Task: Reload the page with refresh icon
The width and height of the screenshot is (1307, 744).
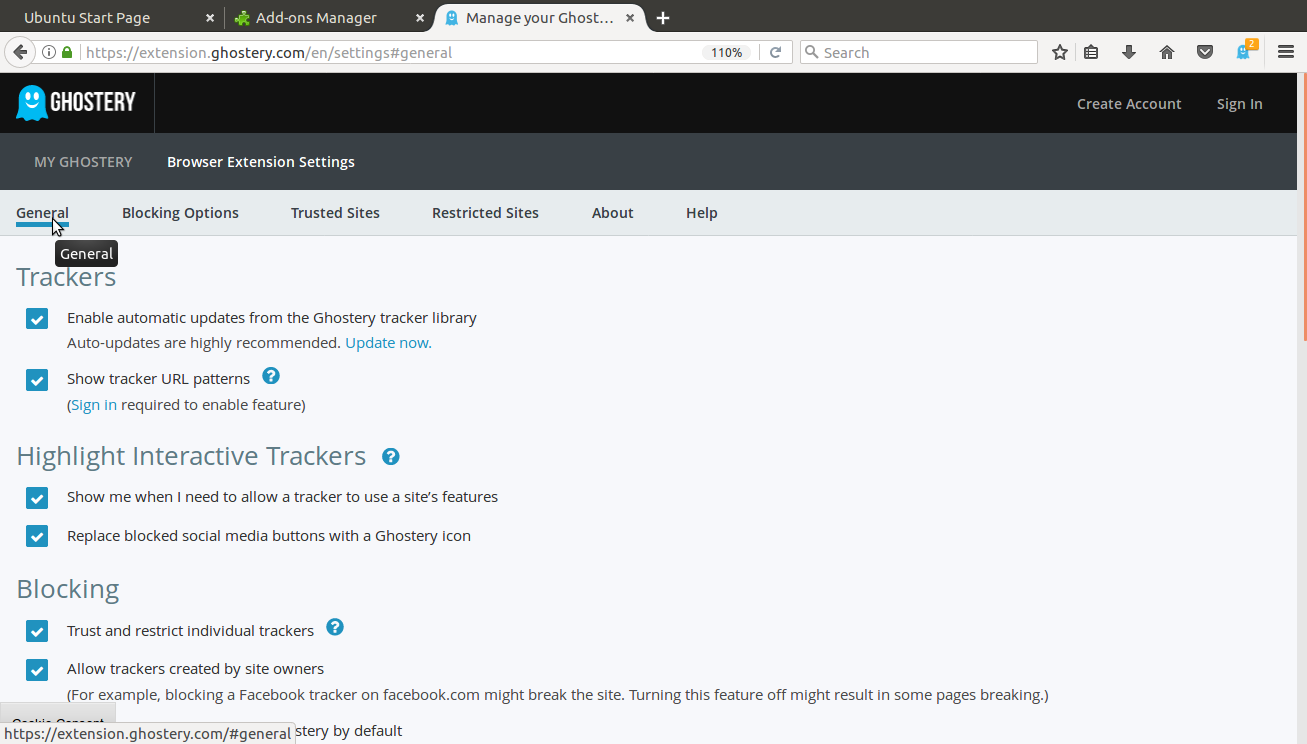Action: [x=775, y=52]
